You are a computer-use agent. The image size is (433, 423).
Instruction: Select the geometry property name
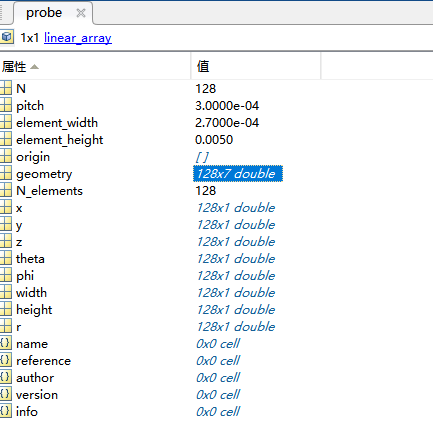click(x=44, y=174)
